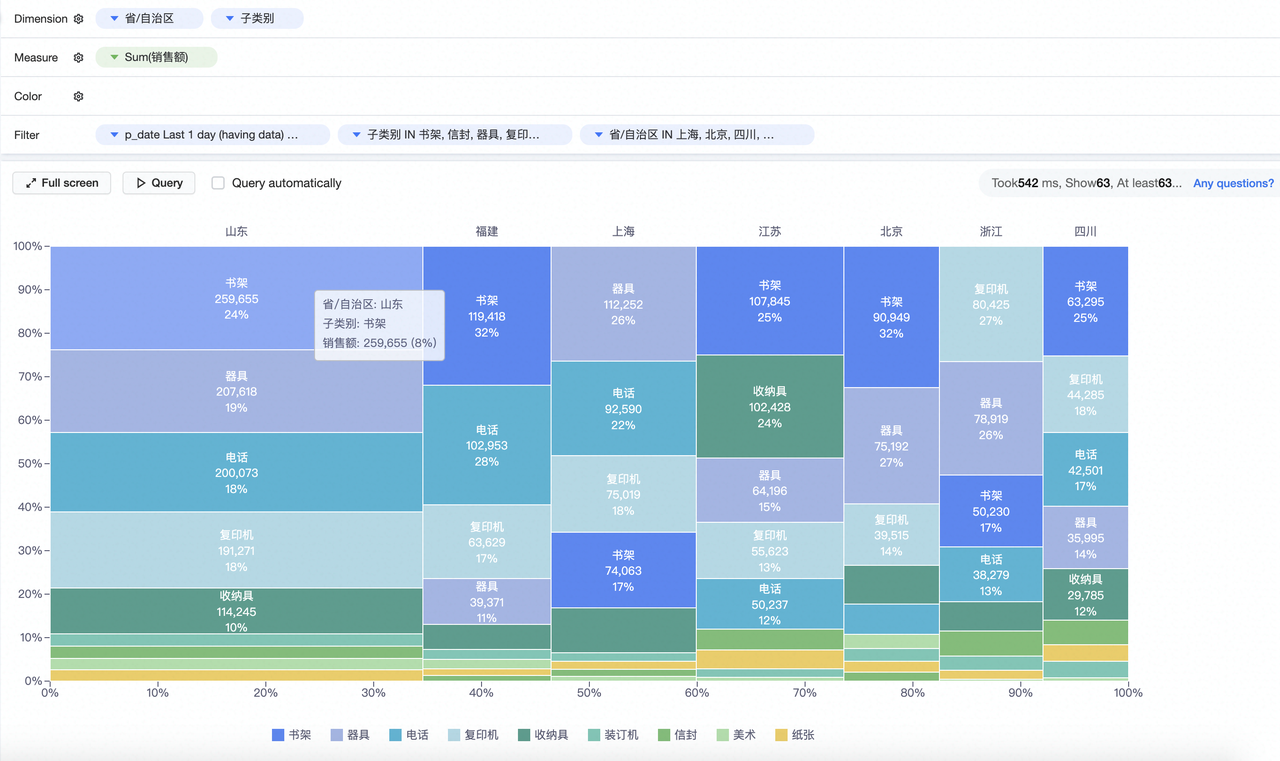Screen dimensions: 1280x761
Task: Open the Dimension settings gear
Action: click(79, 19)
